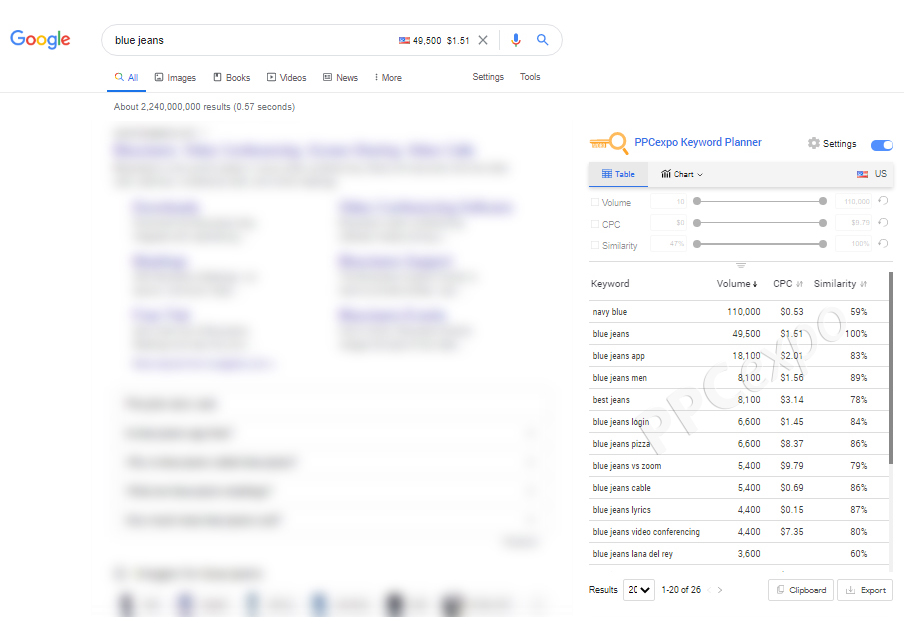Image resolution: width=904 pixels, height=638 pixels.
Task: Click the keyword table scrollbar
Action: pyautogui.click(x=891, y=369)
